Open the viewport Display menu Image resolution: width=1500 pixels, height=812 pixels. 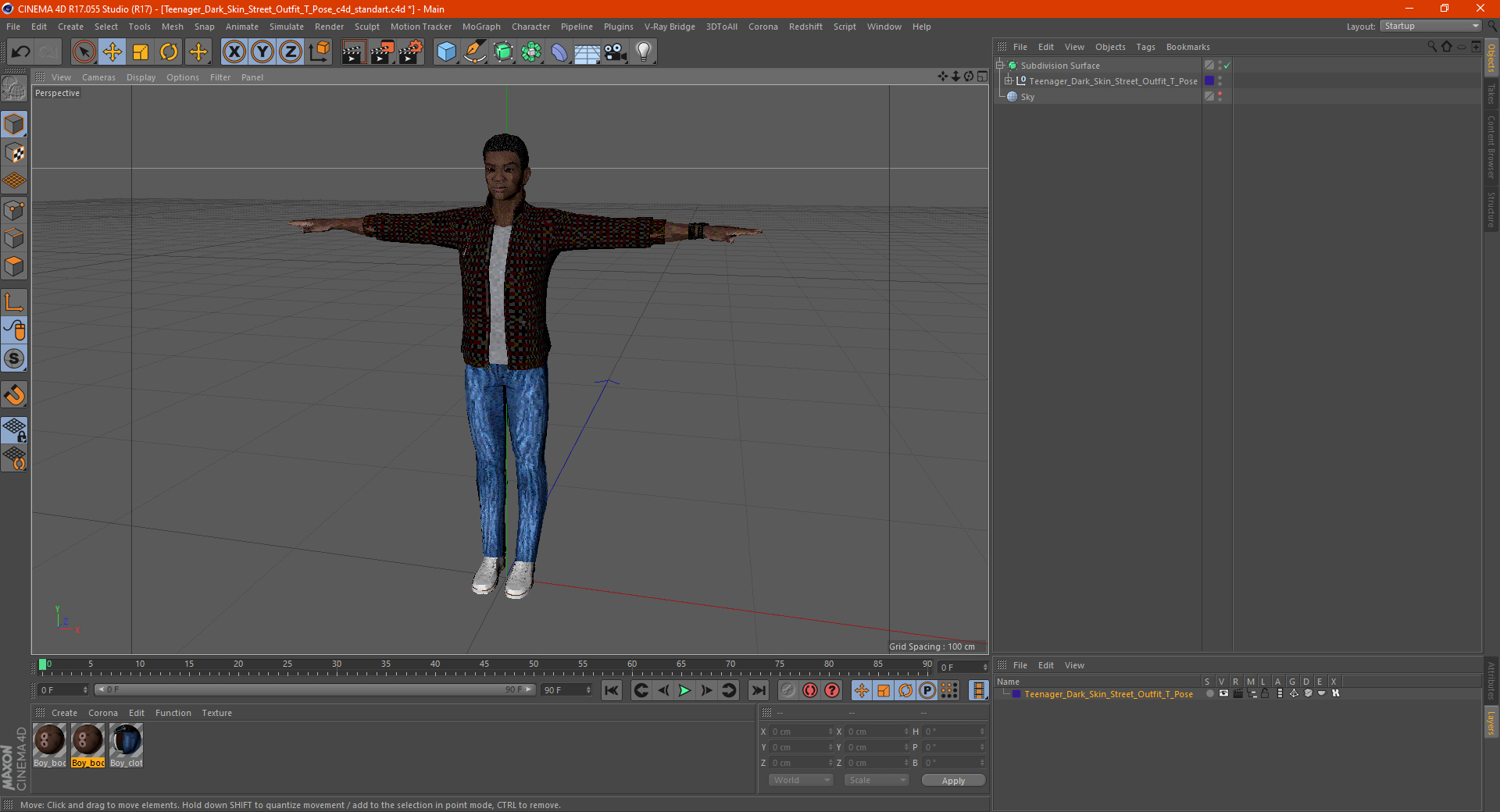(x=141, y=77)
